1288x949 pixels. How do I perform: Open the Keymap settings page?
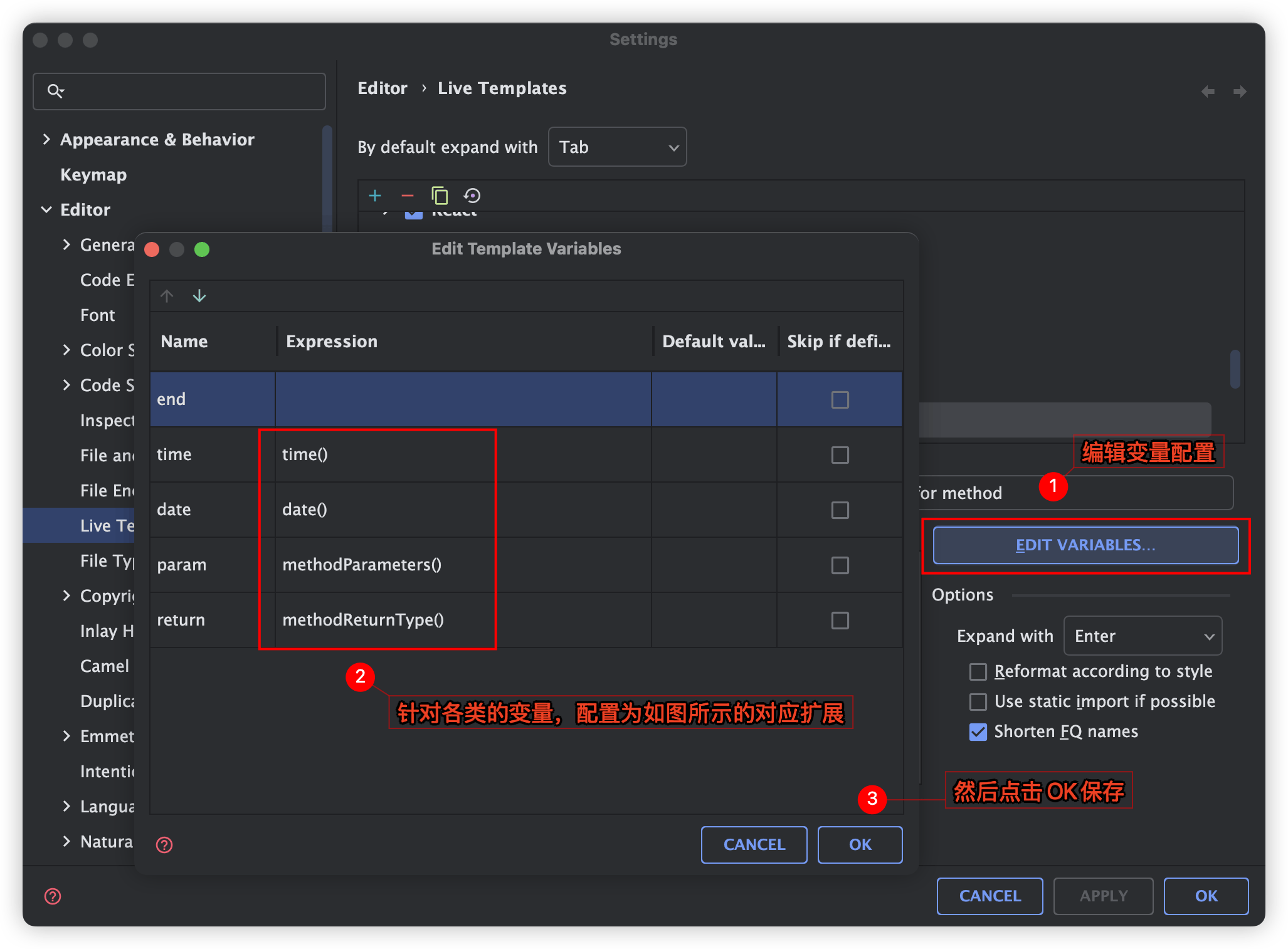point(93,174)
